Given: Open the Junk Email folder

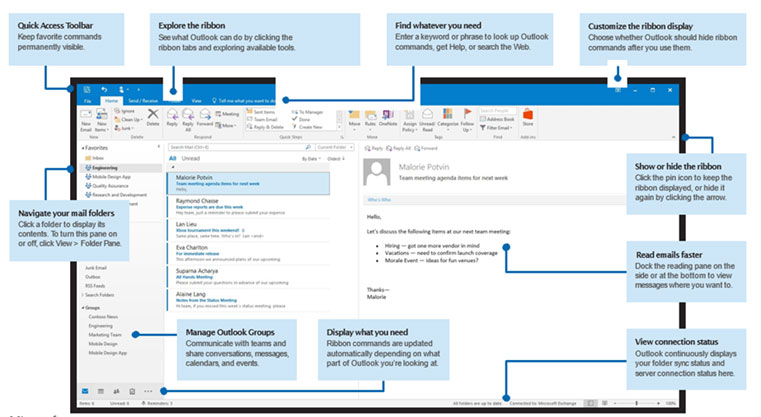Looking at the screenshot, I should (96, 267).
